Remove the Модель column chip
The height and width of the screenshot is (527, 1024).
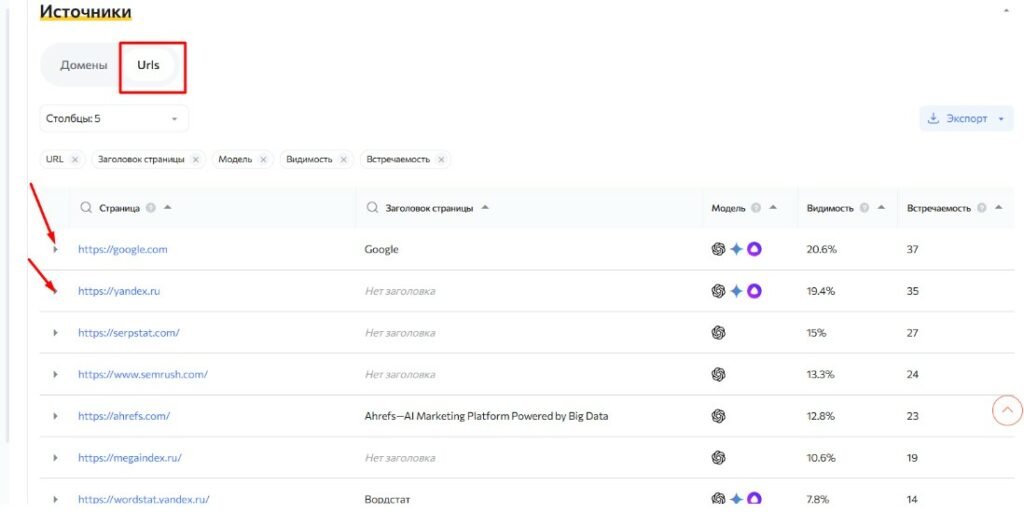pyautogui.click(x=263, y=159)
